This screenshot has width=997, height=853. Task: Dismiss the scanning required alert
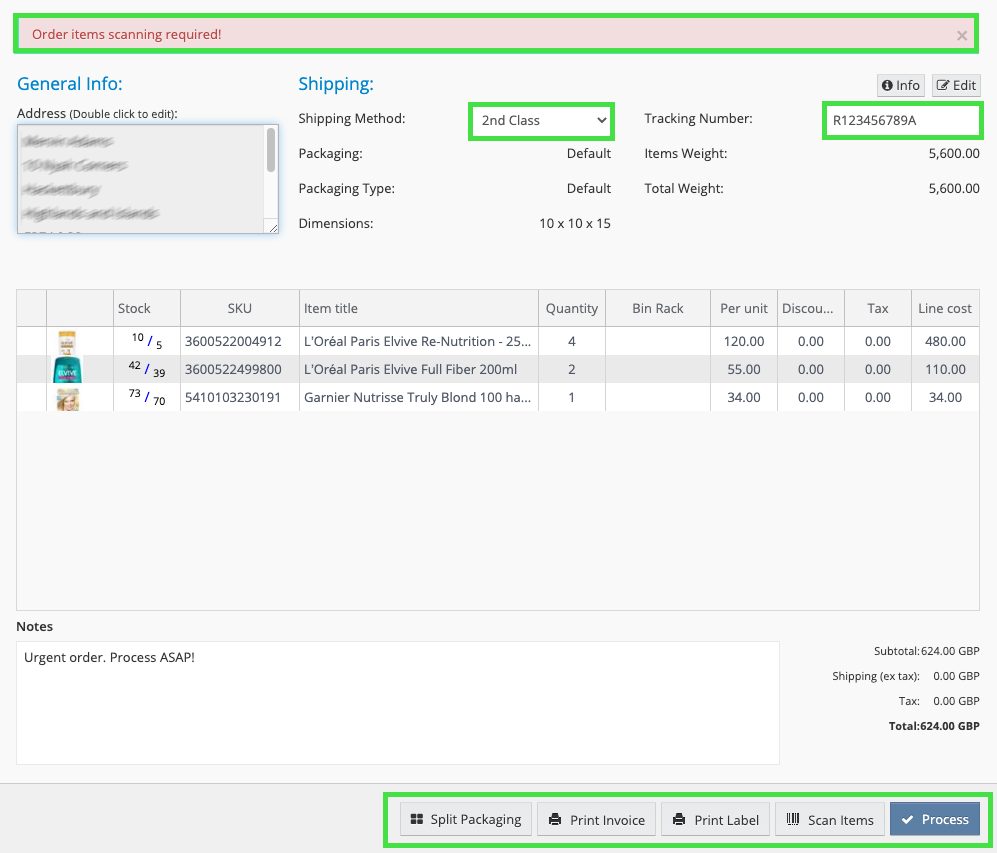pos(961,36)
